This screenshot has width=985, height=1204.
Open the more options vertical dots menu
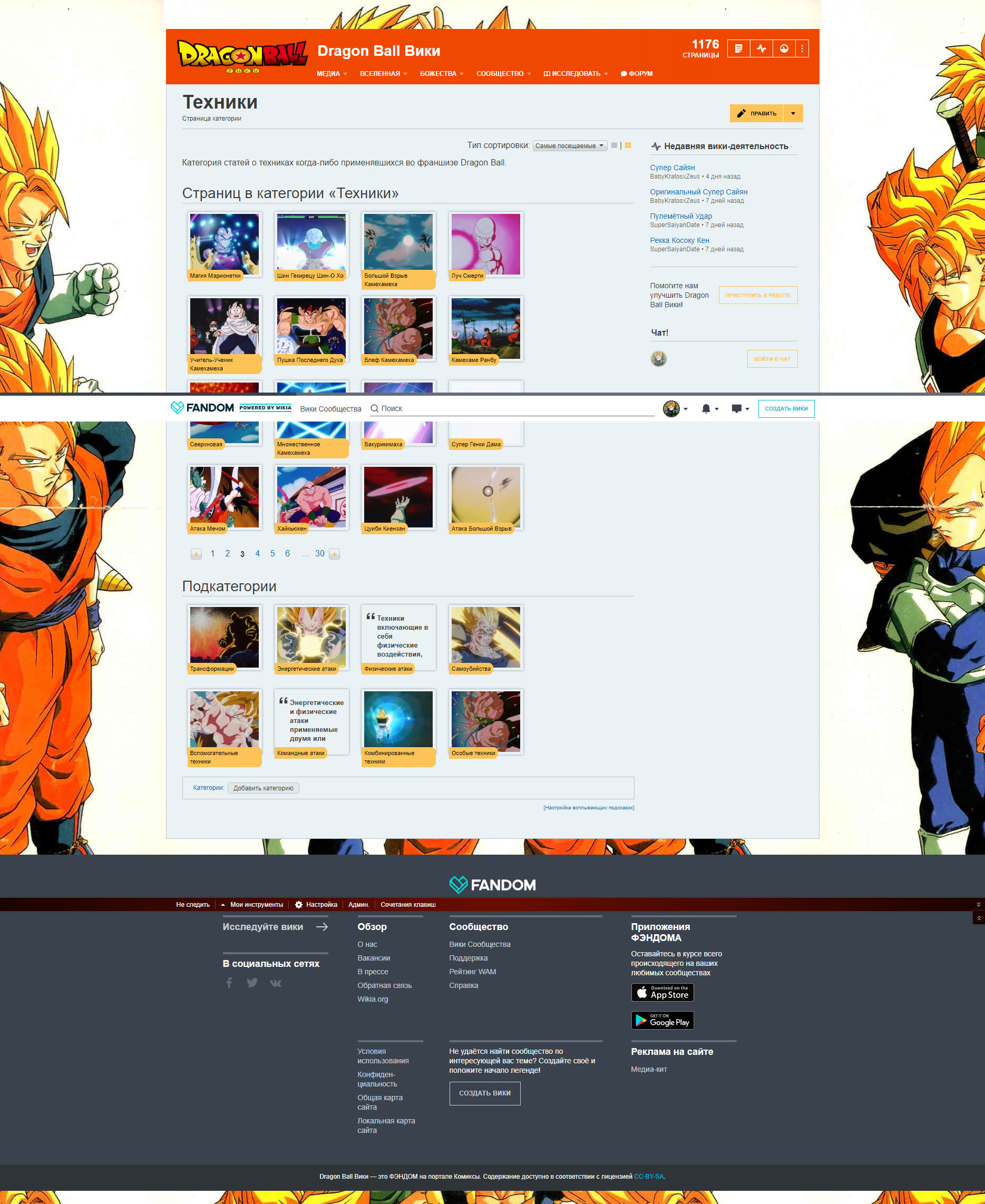pos(802,49)
